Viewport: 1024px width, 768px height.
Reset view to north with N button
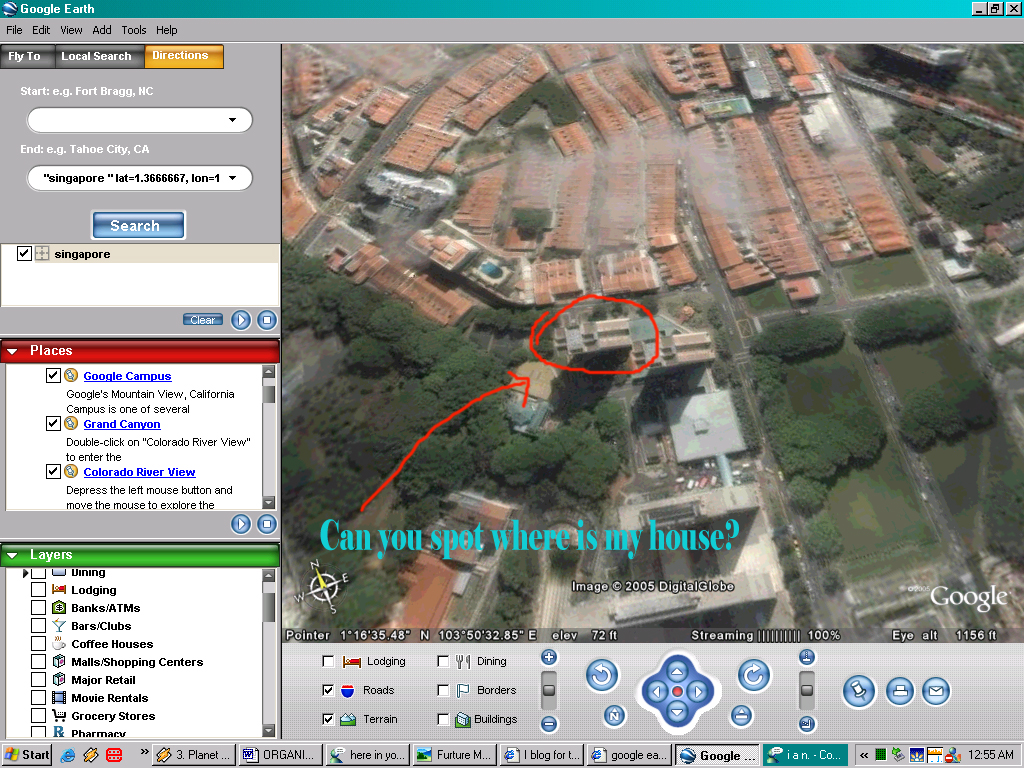[x=614, y=716]
